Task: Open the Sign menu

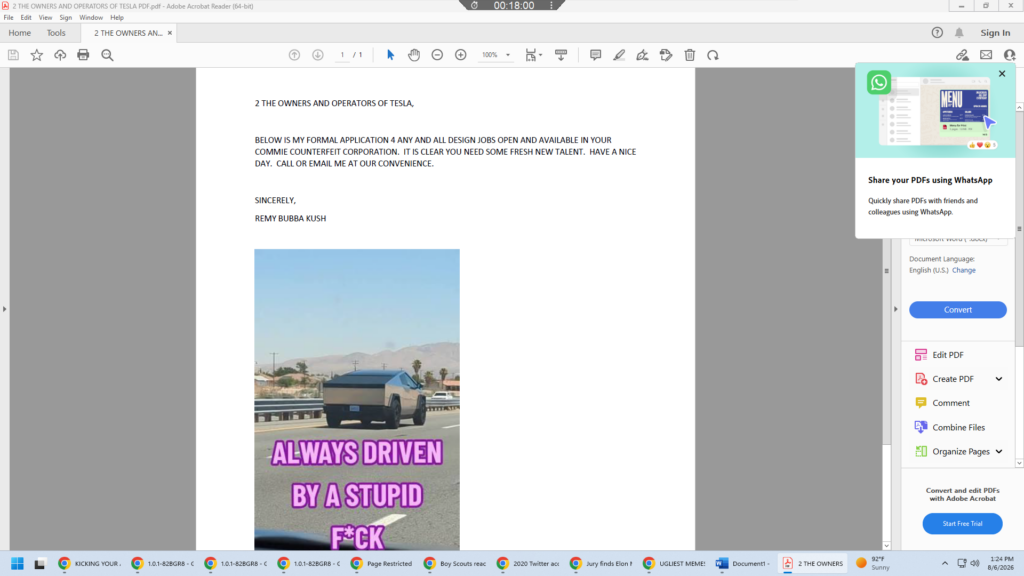Action: pyautogui.click(x=66, y=18)
